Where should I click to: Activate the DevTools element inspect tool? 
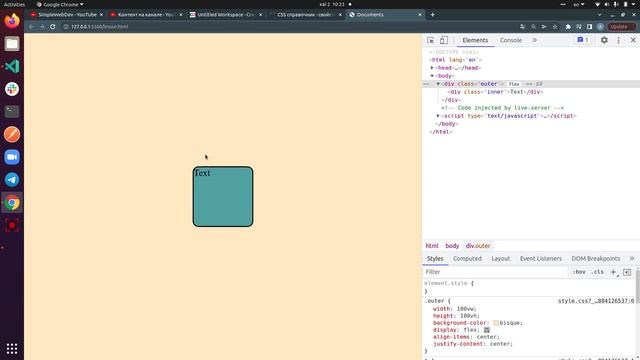431,40
